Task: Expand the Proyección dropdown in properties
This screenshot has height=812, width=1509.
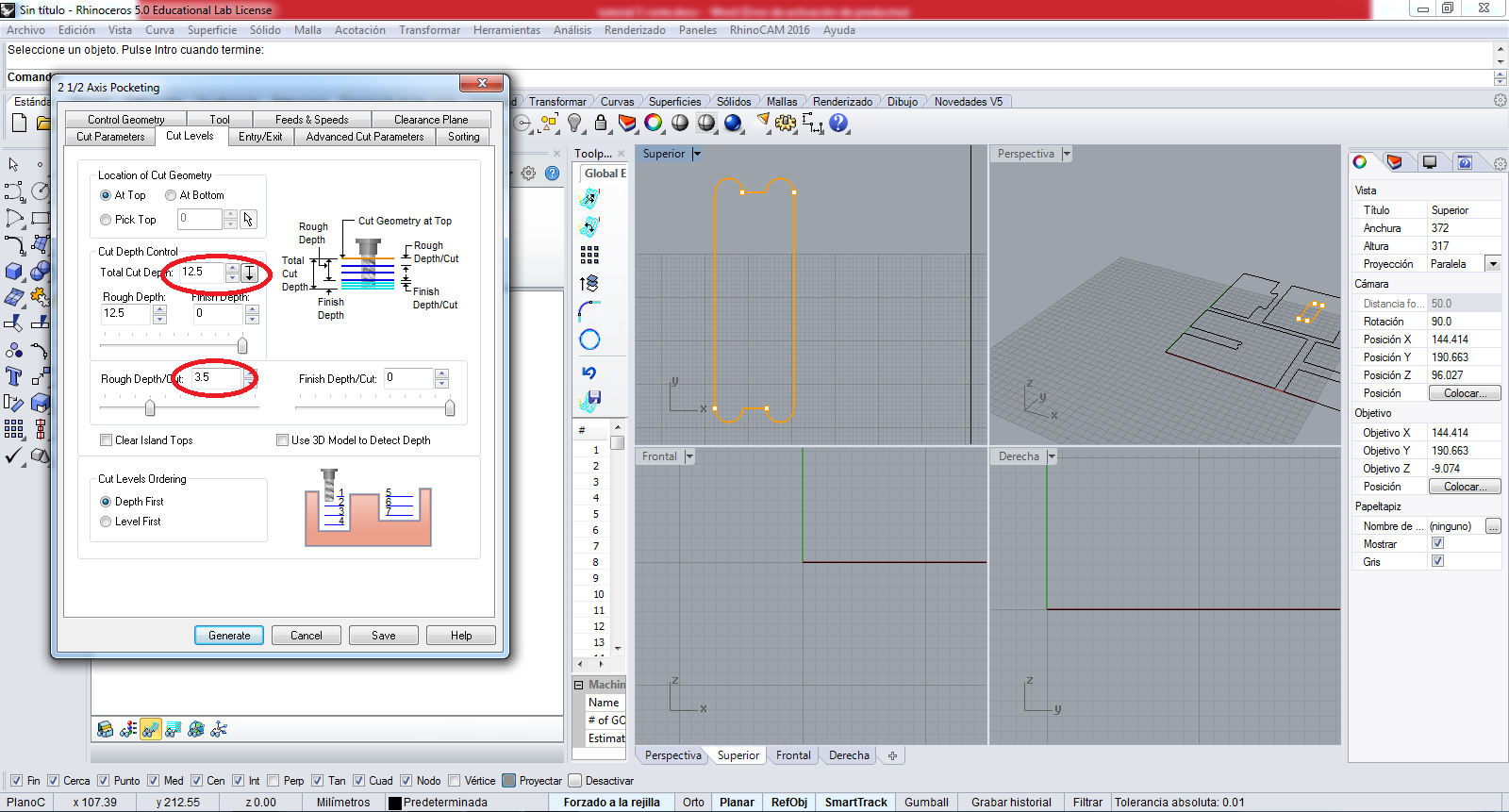Action: pyautogui.click(x=1493, y=264)
